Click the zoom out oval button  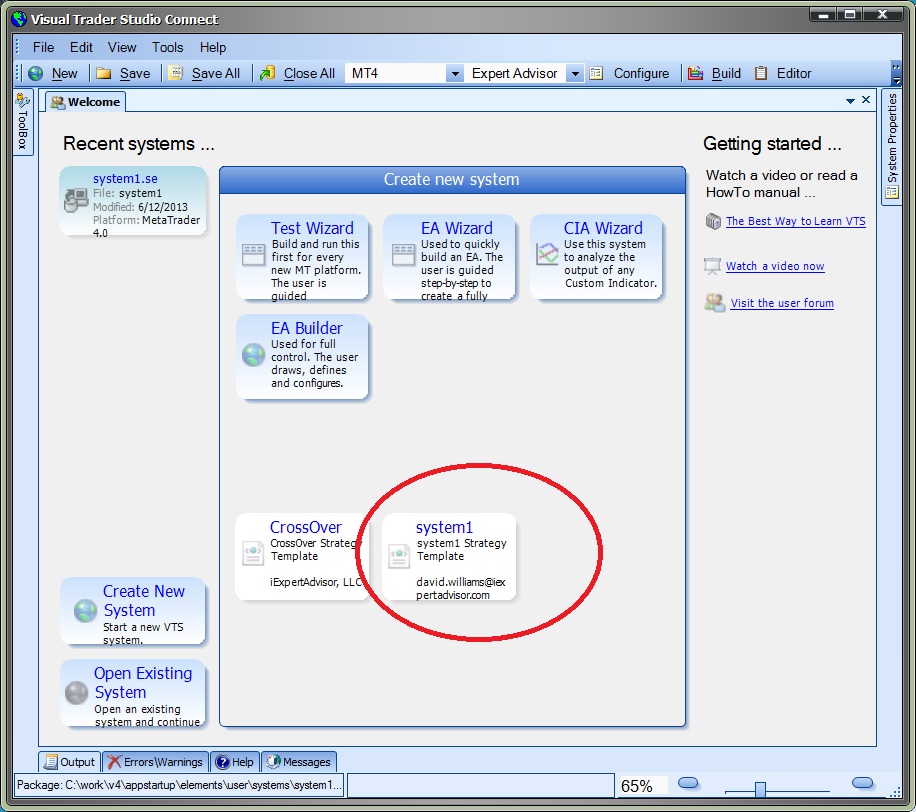(688, 783)
